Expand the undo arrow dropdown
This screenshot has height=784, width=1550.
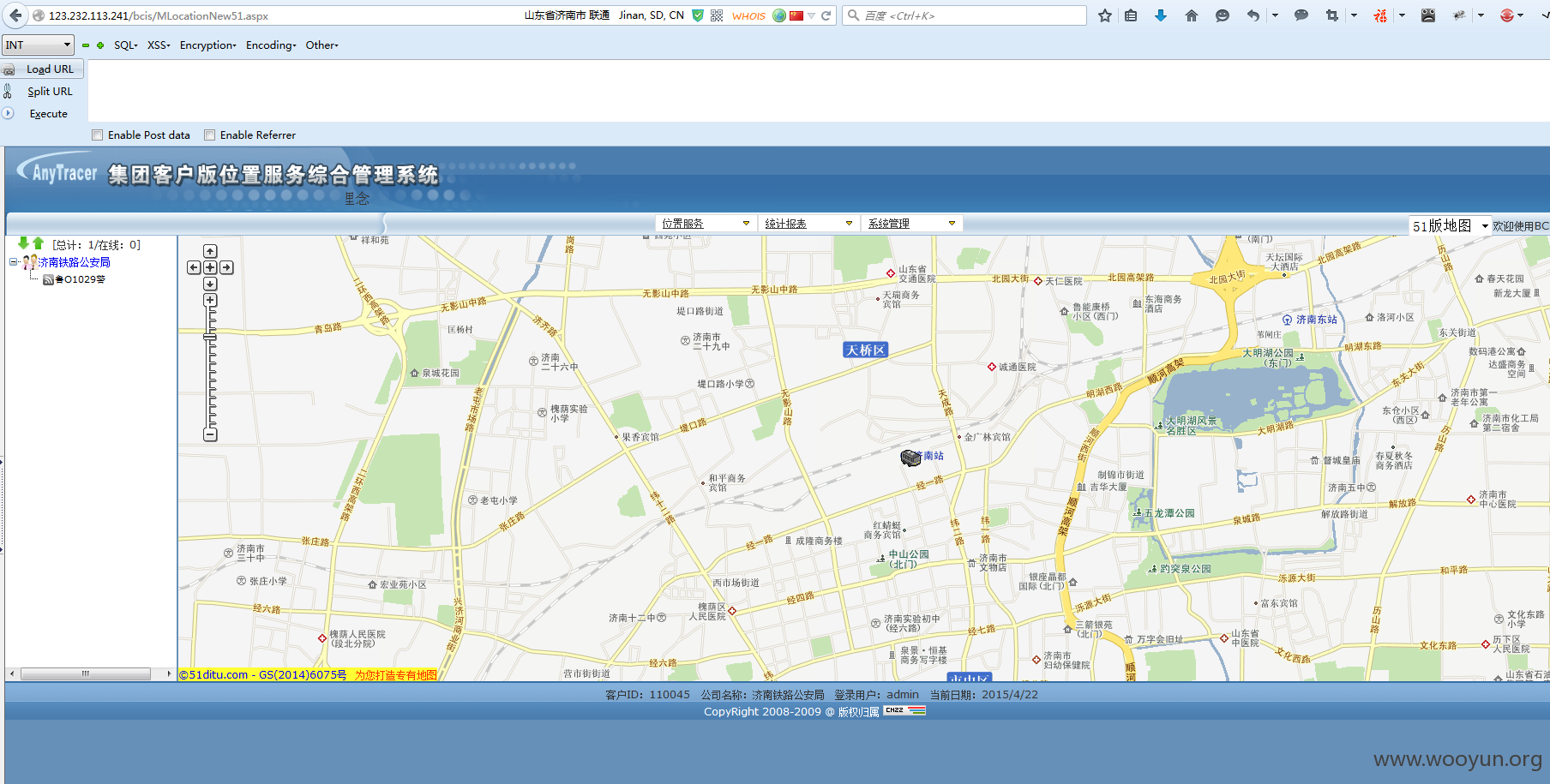tap(1275, 15)
